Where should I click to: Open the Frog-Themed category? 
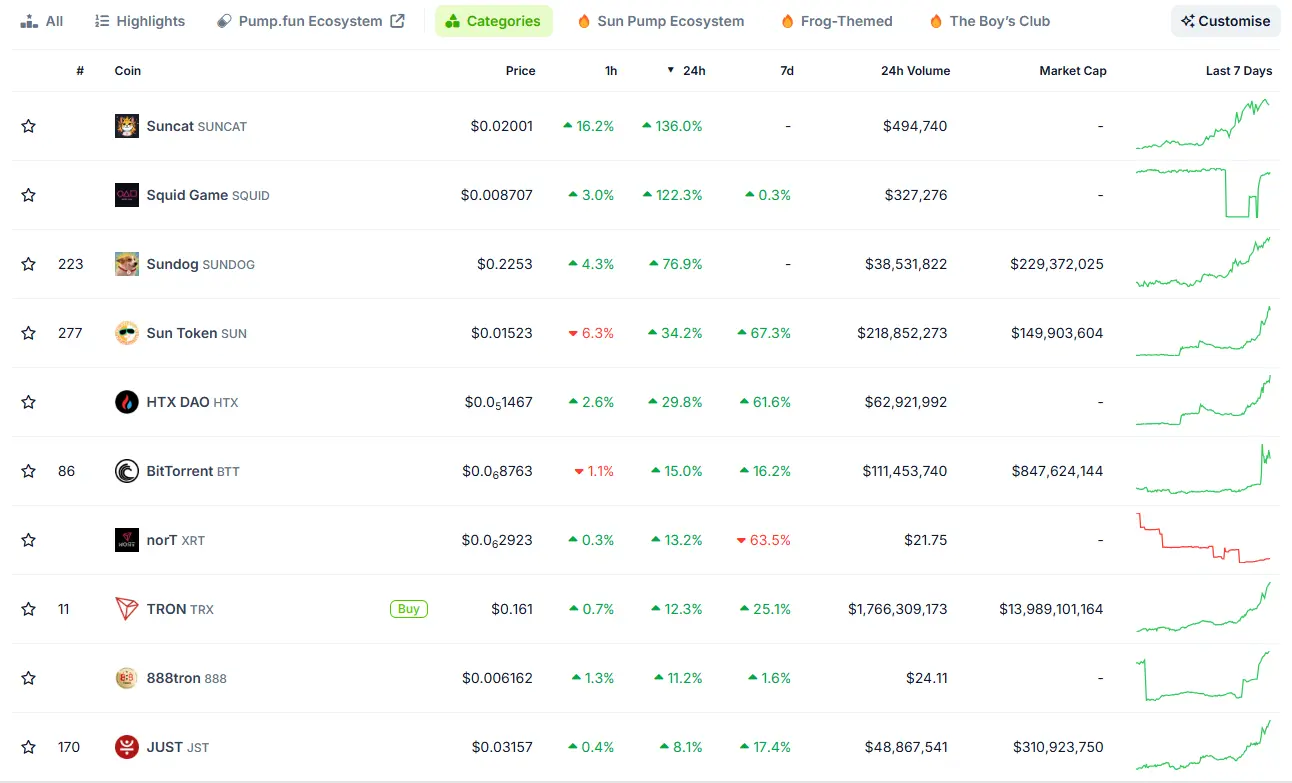pyautogui.click(x=837, y=21)
